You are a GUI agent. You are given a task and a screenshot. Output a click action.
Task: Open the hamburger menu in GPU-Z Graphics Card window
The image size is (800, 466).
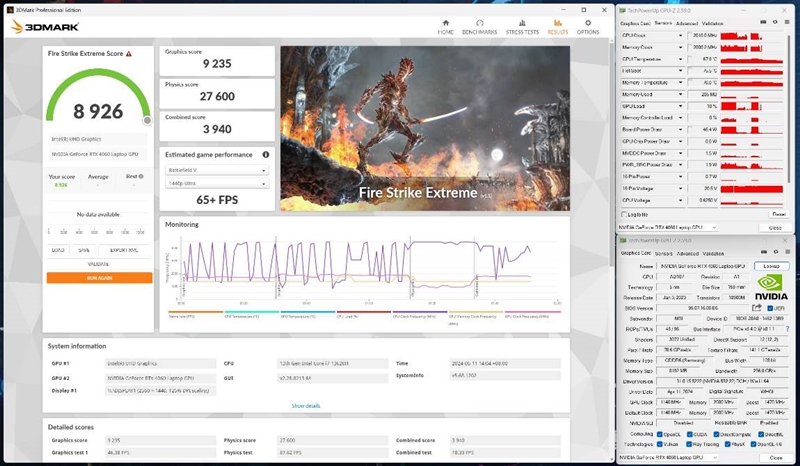(x=787, y=252)
